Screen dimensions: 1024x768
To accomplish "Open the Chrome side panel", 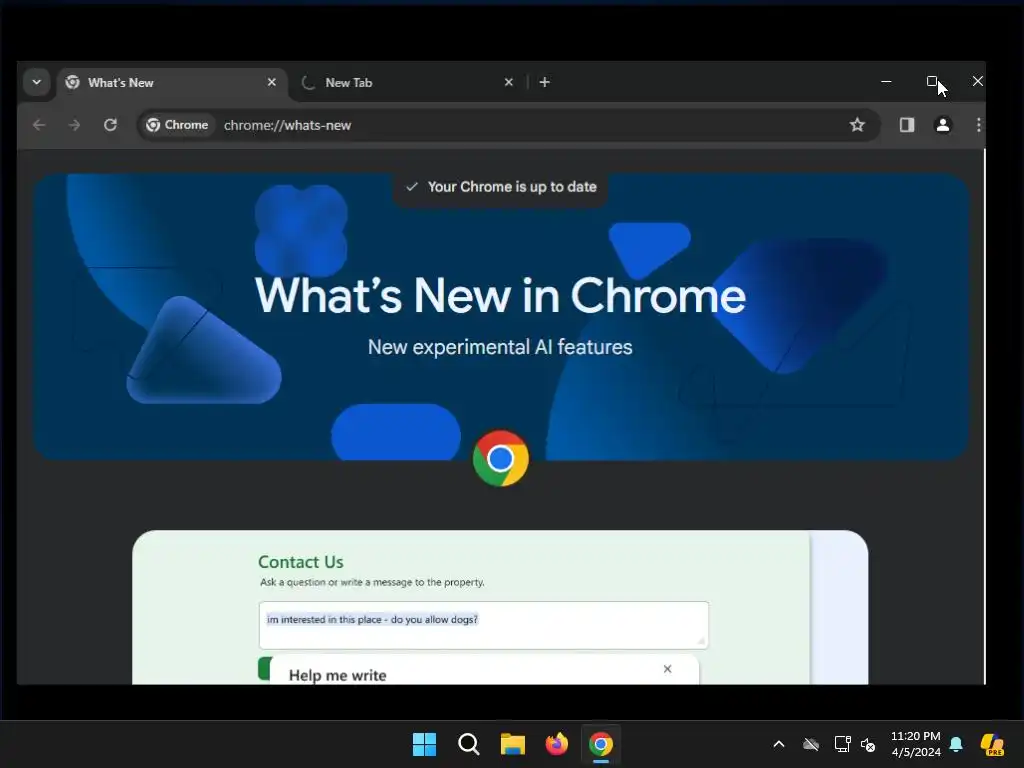I will 906,125.
